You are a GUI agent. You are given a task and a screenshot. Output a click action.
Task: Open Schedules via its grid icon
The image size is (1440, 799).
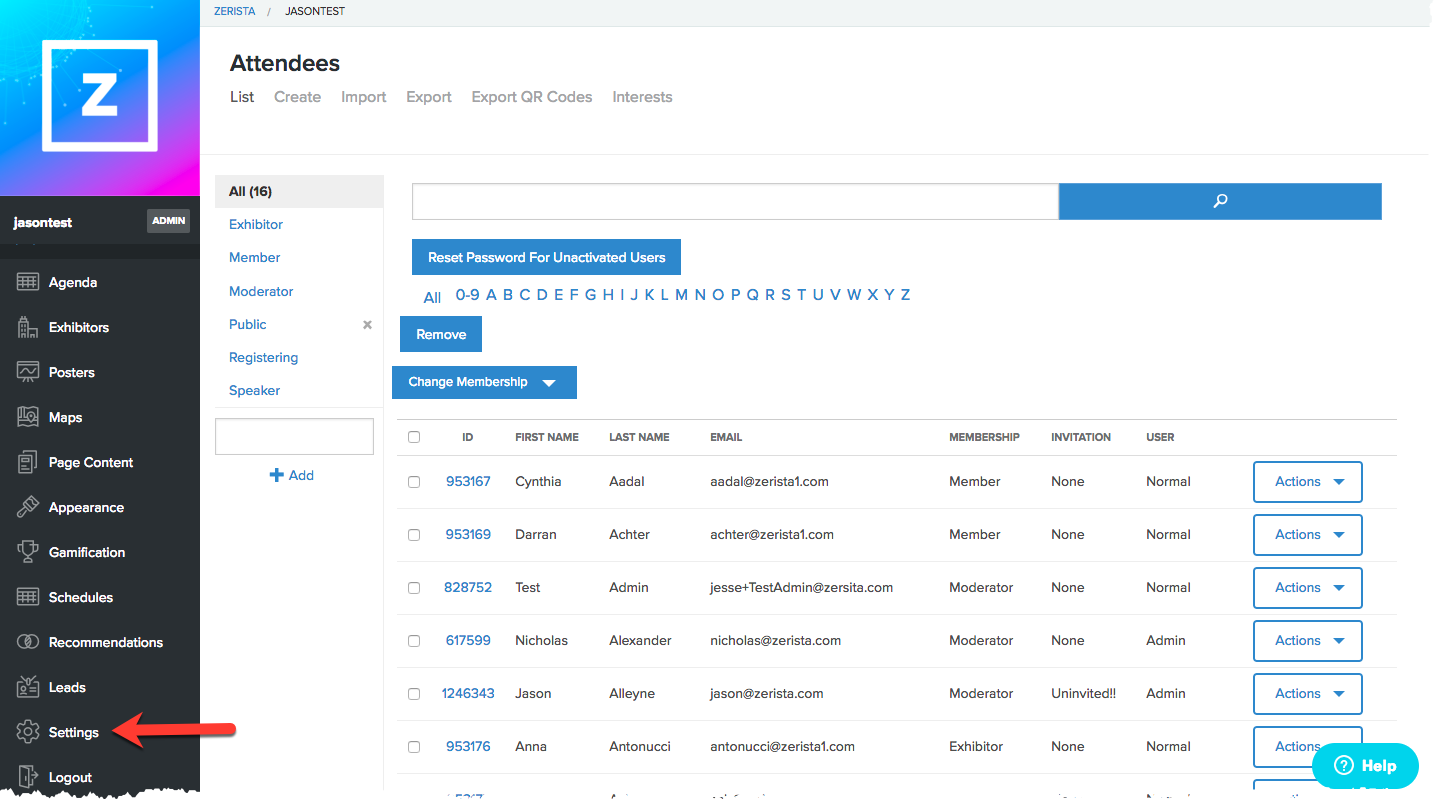[28, 597]
